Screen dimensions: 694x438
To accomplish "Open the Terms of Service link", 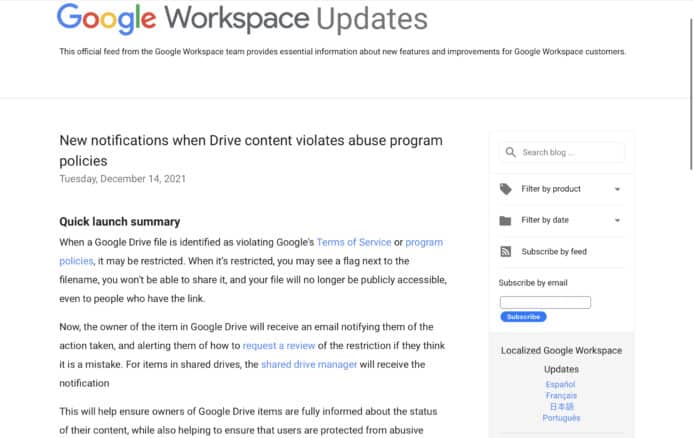I will [355, 242].
